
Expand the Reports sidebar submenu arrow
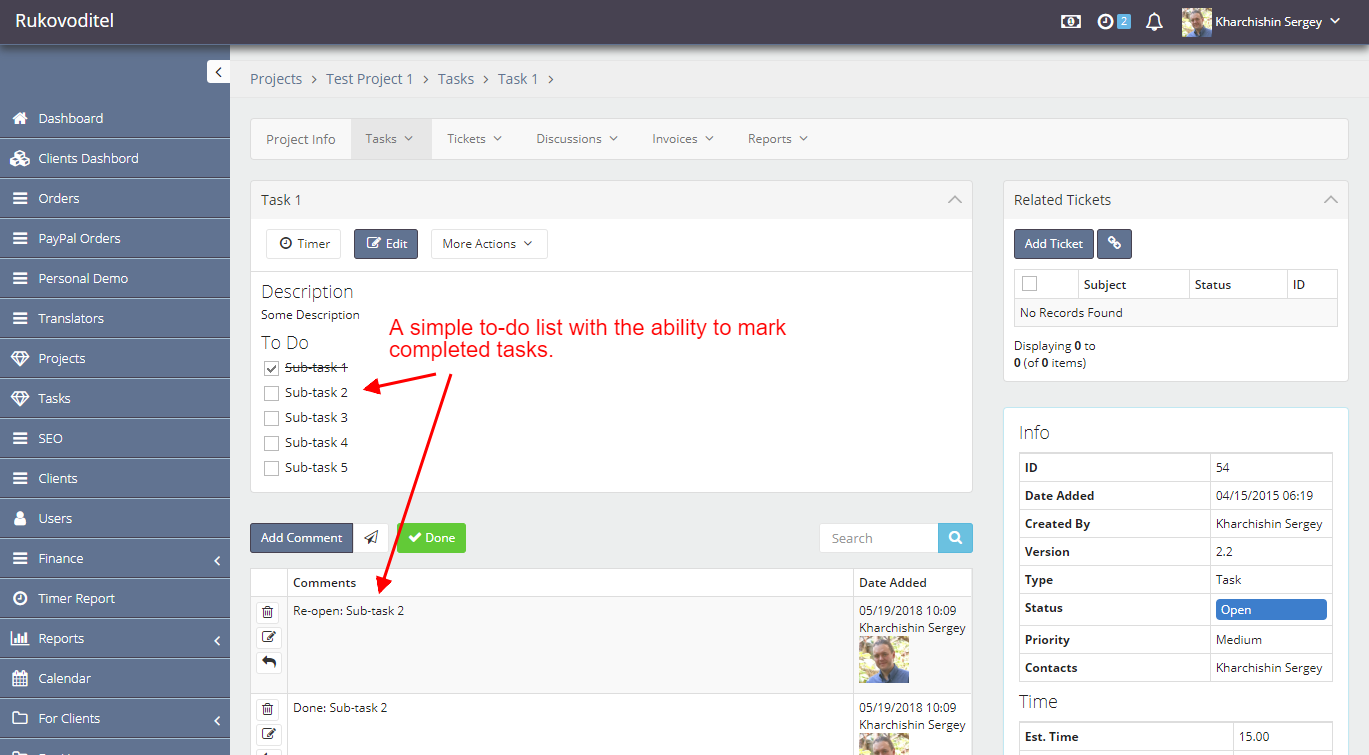[x=217, y=640]
